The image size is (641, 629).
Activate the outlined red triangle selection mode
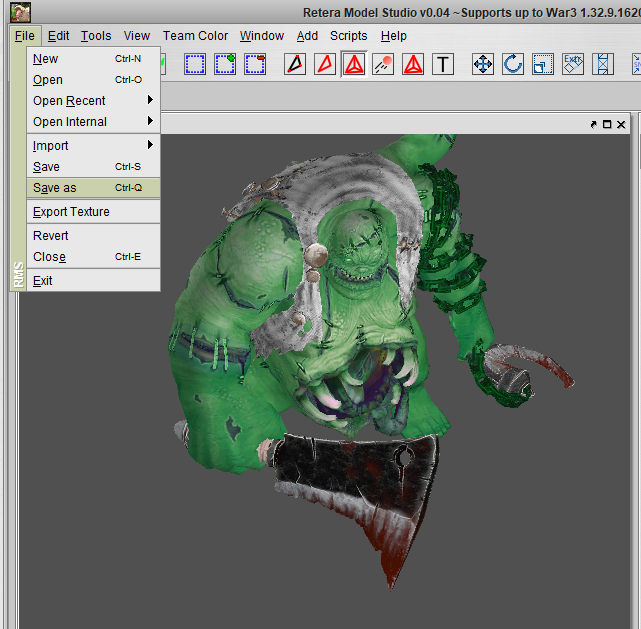coord(324,65)
